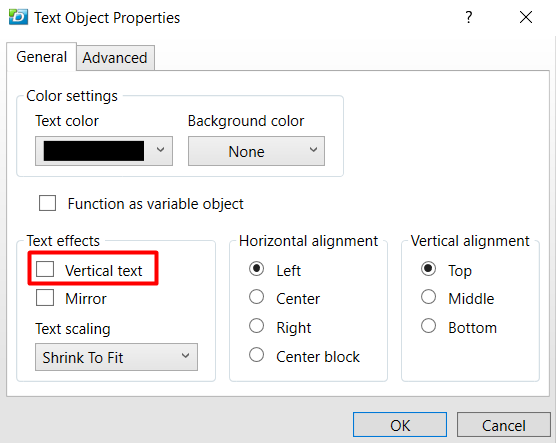
Task: Check Function as variable object
Action: [48, 203]
